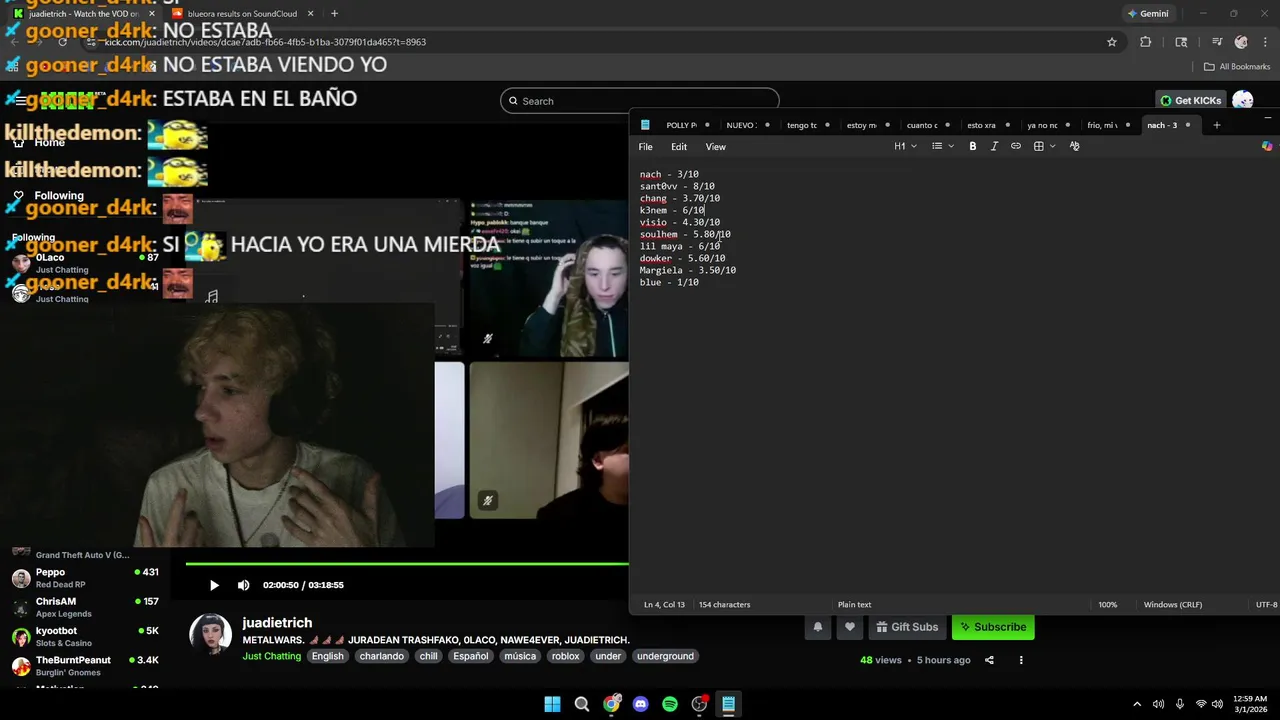Click the taskbar clock showing 12:59 AM

(x=1250, y=704)
